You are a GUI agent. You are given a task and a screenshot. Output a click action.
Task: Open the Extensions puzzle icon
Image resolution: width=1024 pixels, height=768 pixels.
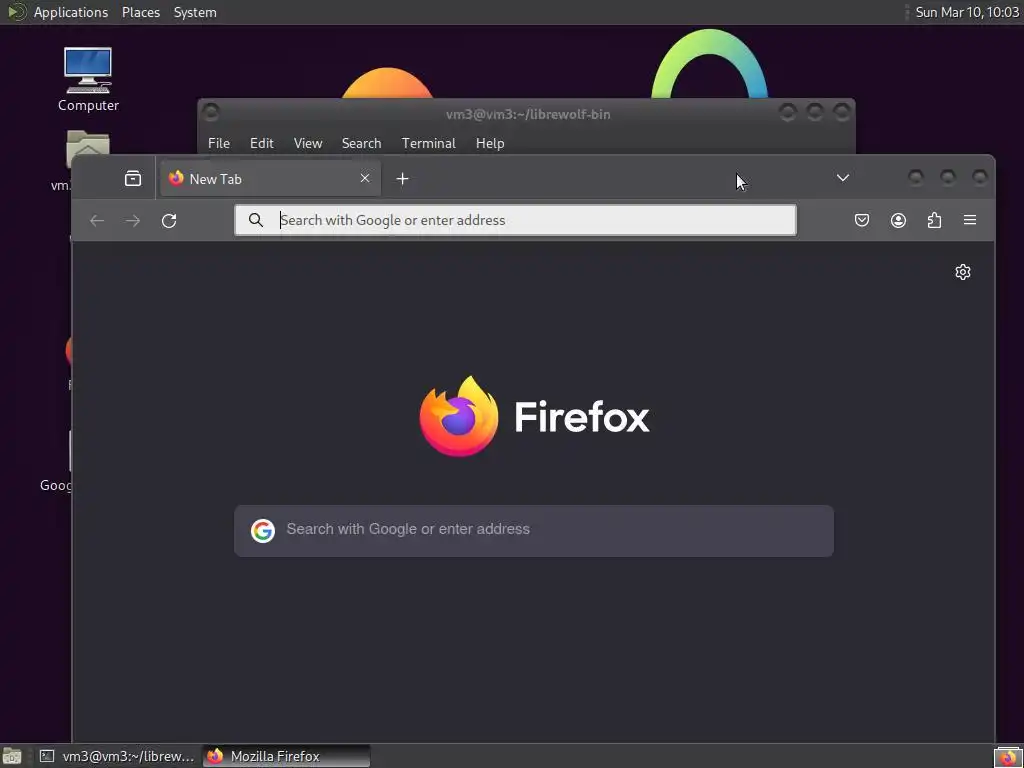pyautogui.click(x=934, y=220)
